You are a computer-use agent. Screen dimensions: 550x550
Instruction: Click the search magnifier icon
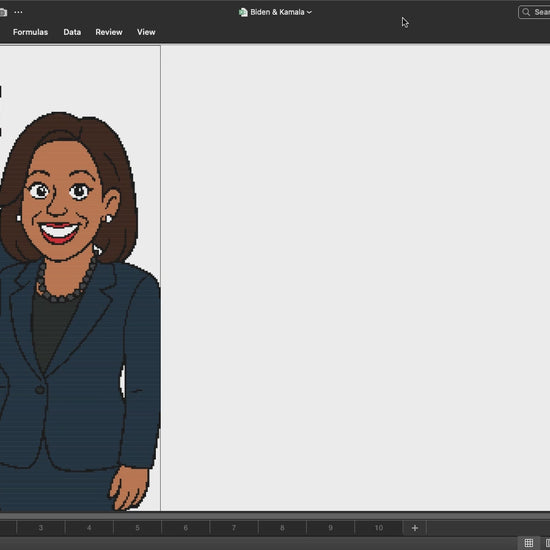526,12
